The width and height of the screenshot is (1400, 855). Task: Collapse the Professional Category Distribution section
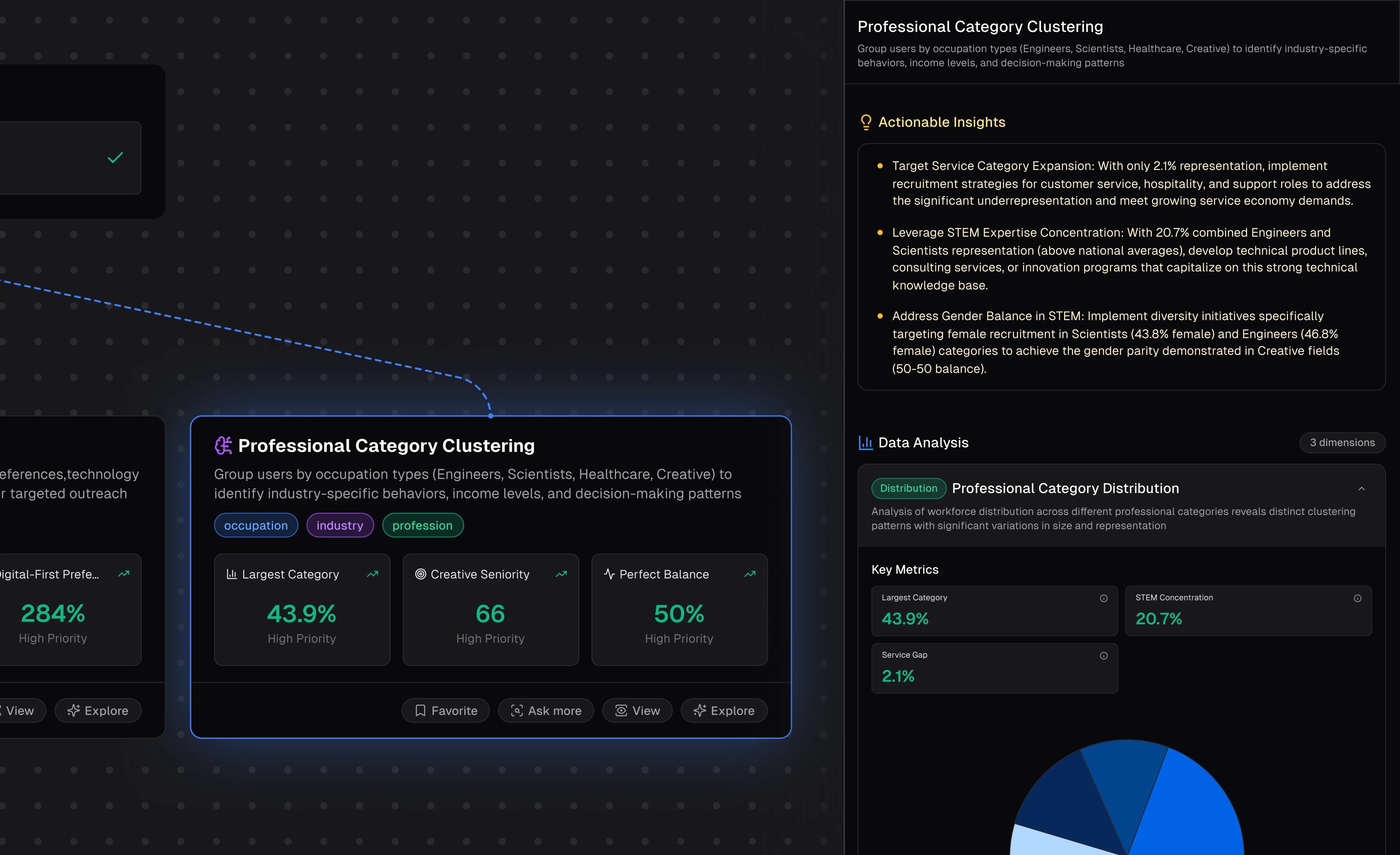(x=1361, y=489)
